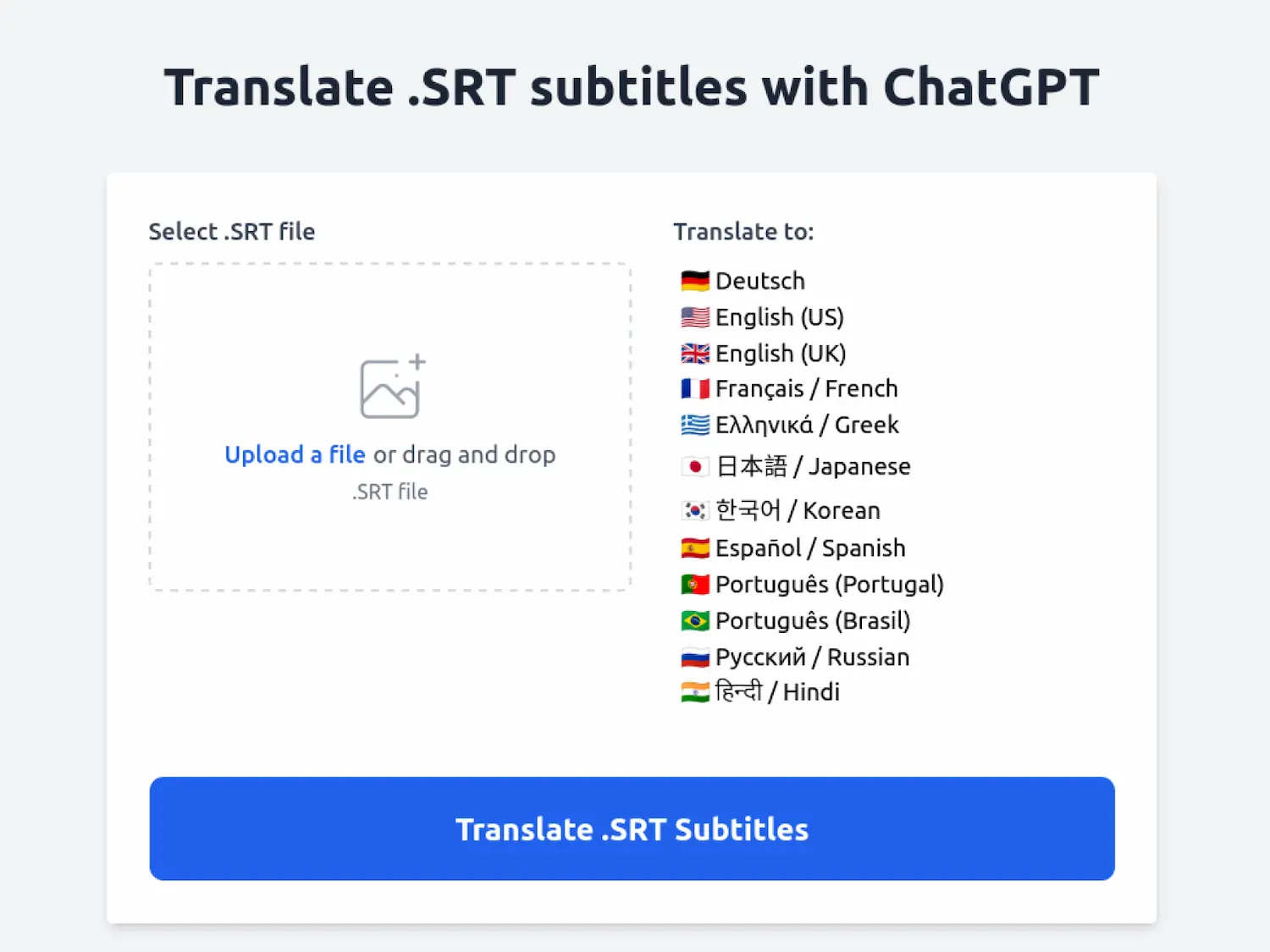Viewport: 1270px width, 952px height.
Task: Select Deutsch as the target language
Action: coord(759,280)
